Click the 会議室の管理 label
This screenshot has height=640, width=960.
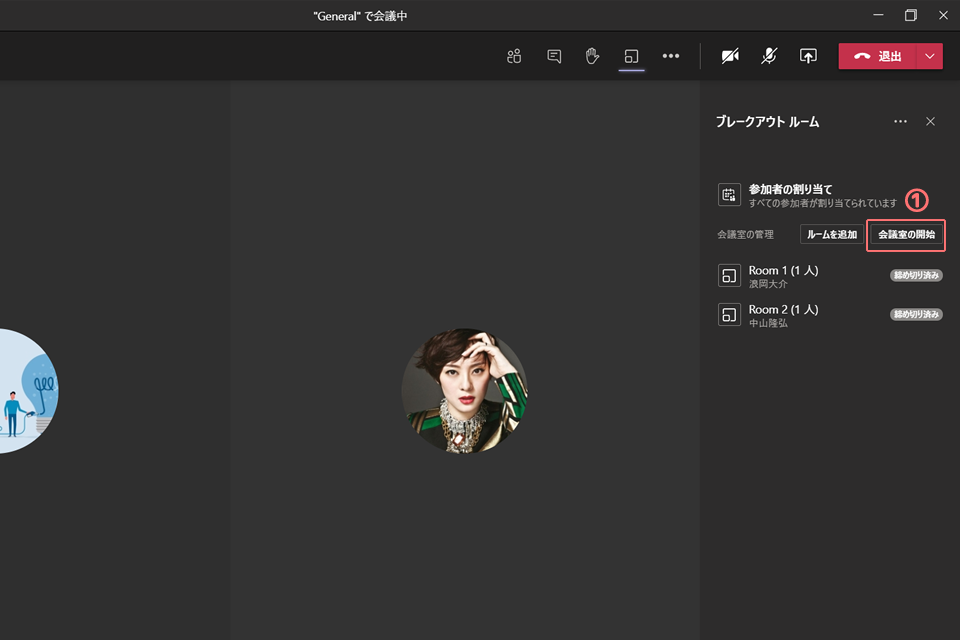[746, 235]
